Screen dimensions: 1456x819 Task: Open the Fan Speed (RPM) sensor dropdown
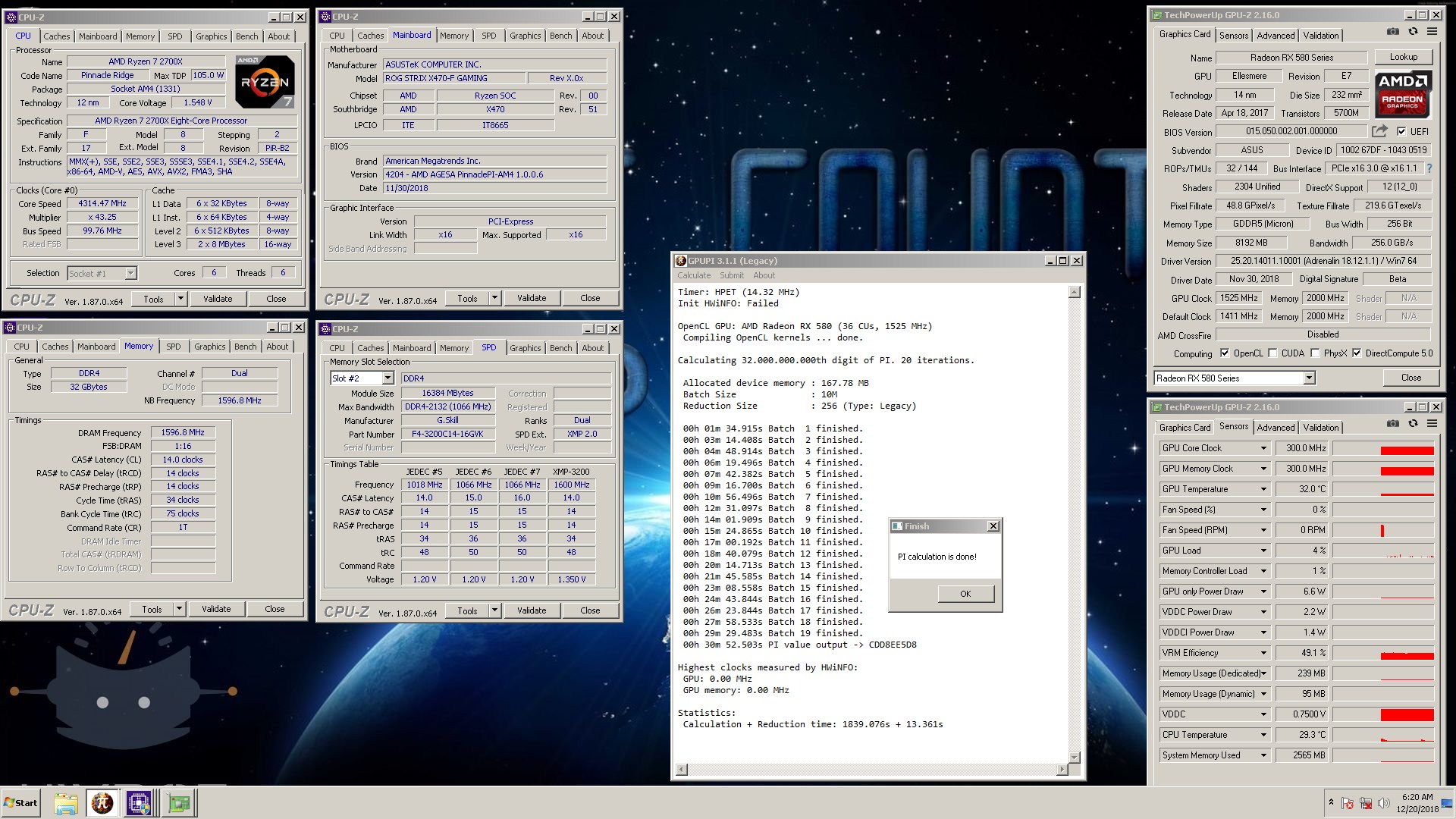(1263, 530)
